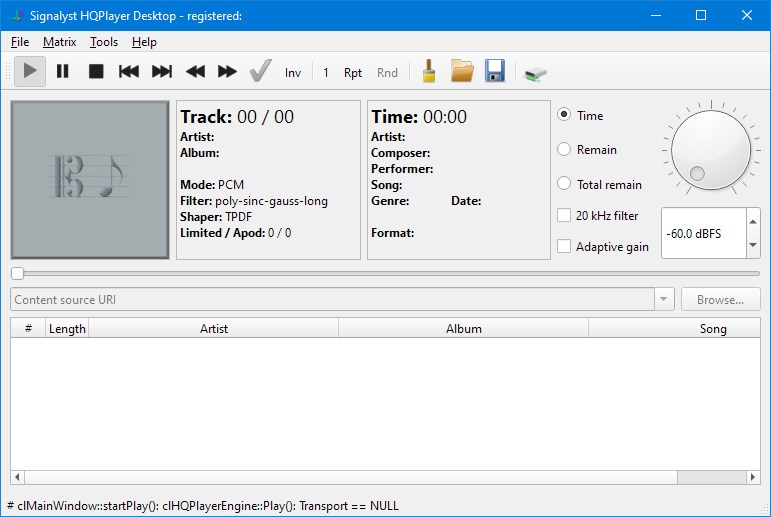Stop playback with the Stop button
771x517 pixels.
coord(96,71)
